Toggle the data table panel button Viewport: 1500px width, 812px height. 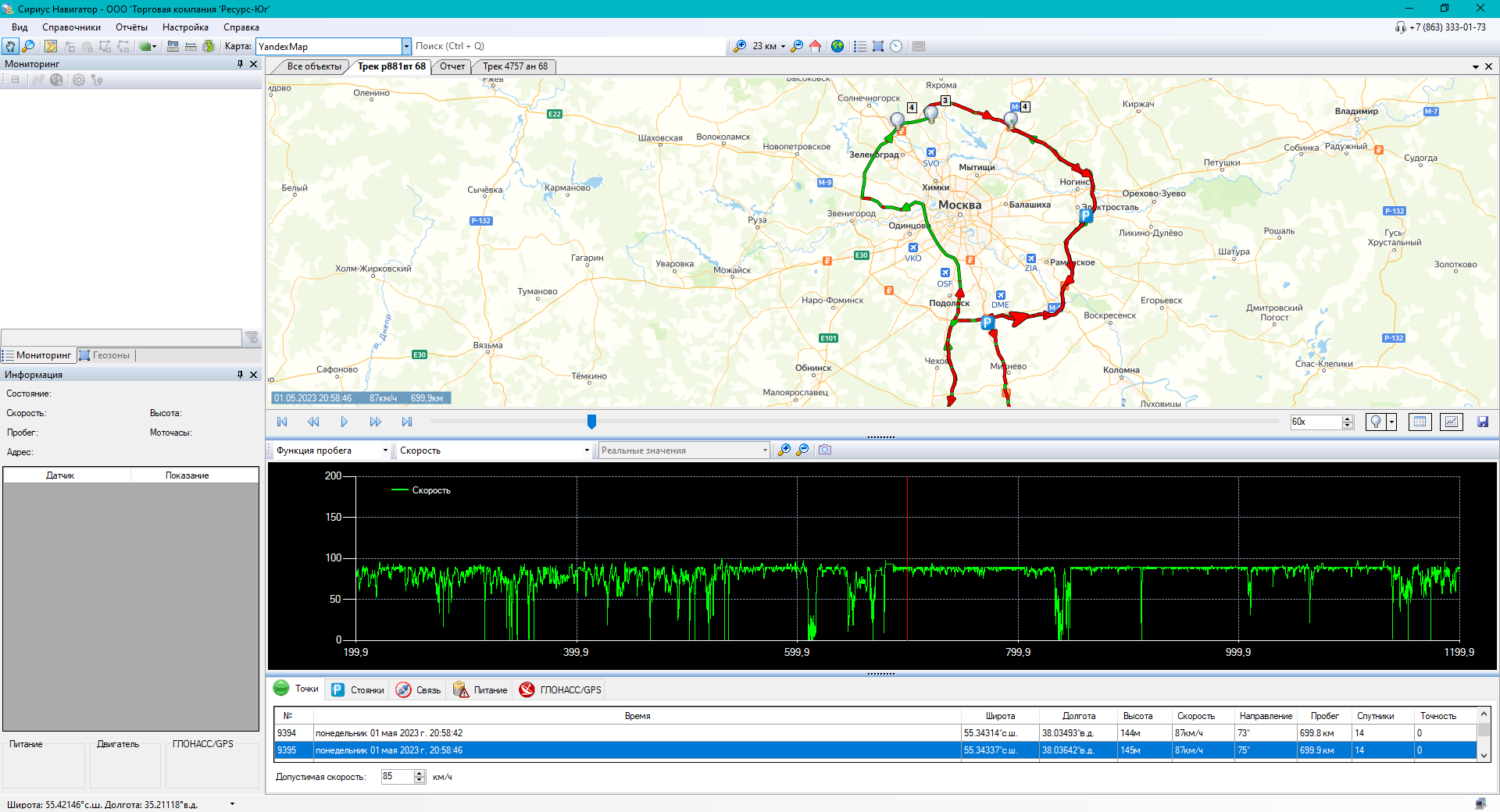(1420, 422)
